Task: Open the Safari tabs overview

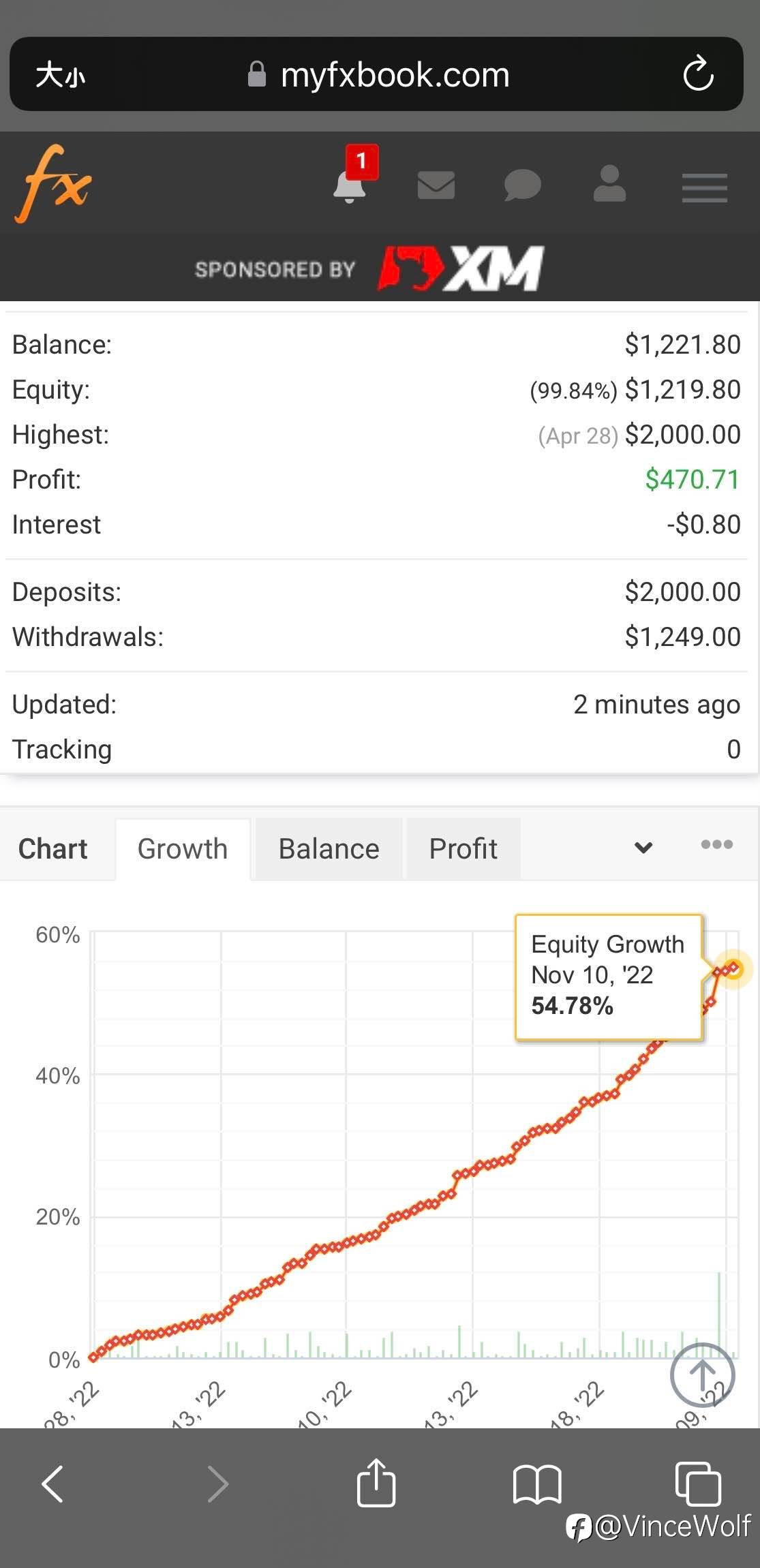Action: click(697, 1484)
